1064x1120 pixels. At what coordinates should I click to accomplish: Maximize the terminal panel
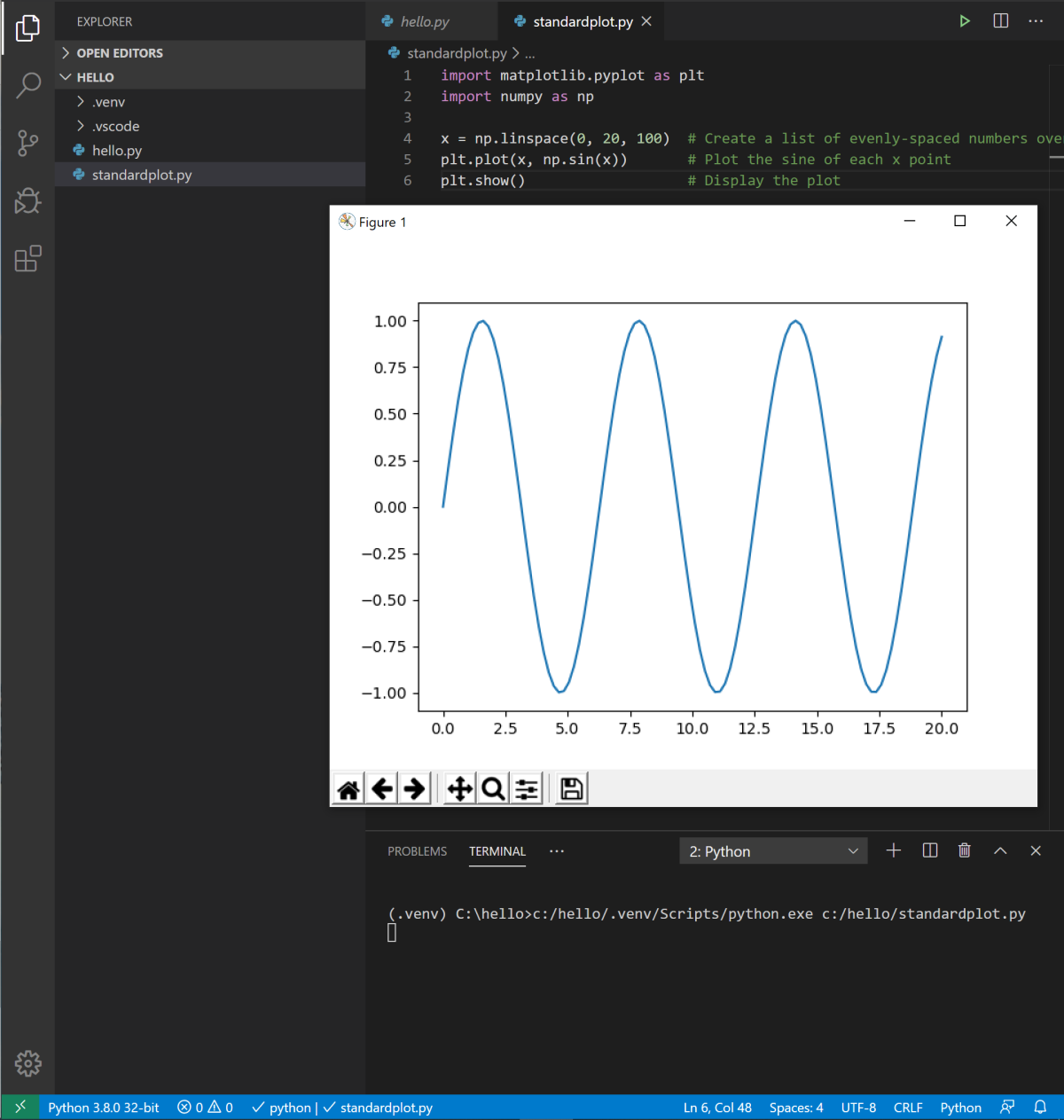click(x=1000, y=850)
